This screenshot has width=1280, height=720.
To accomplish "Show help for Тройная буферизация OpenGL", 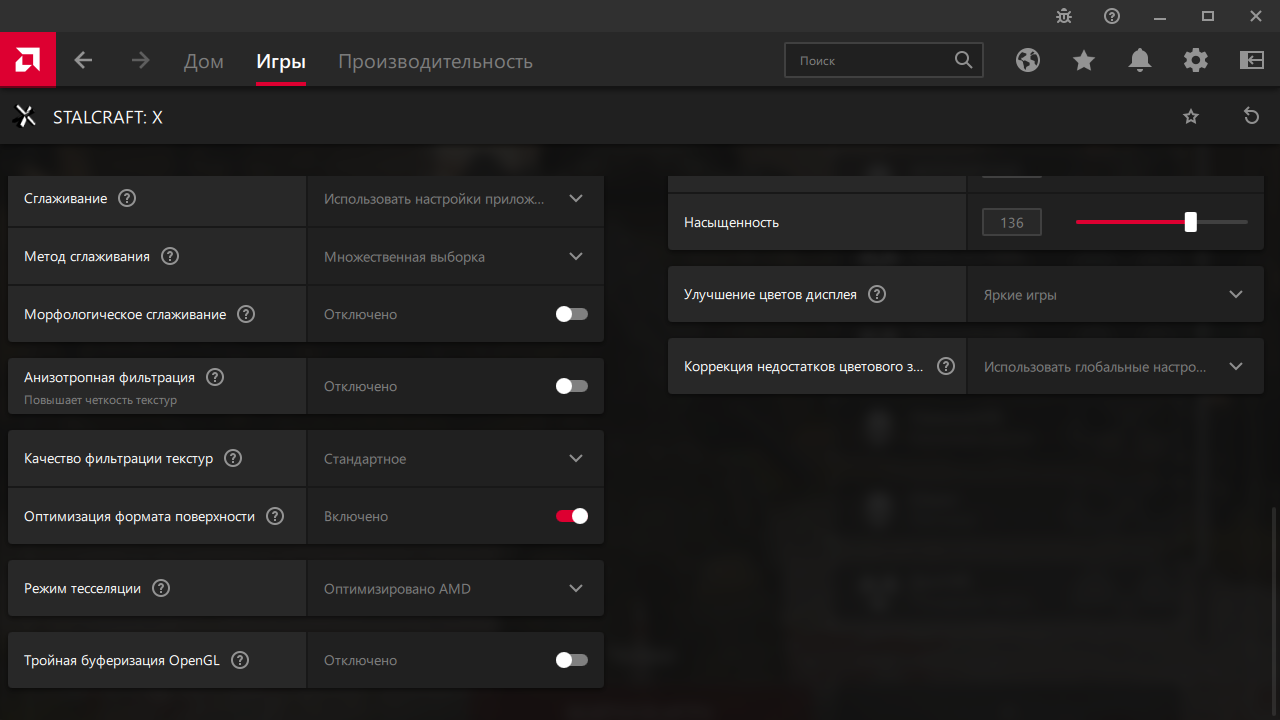I will [240, 660].
